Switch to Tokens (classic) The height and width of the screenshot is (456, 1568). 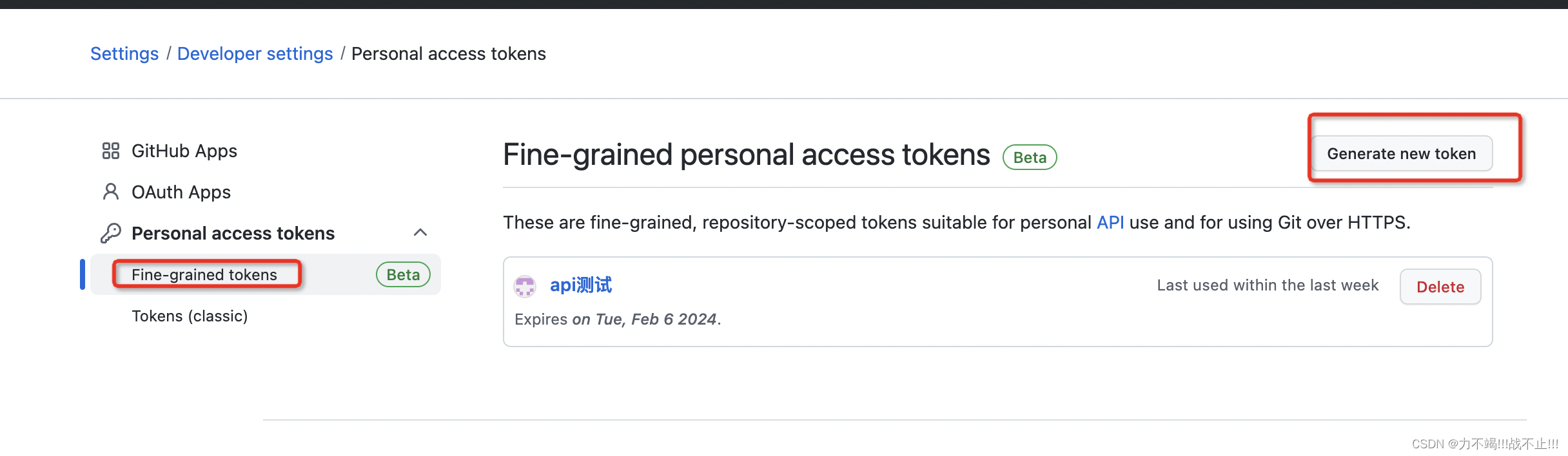coord(190,316)
